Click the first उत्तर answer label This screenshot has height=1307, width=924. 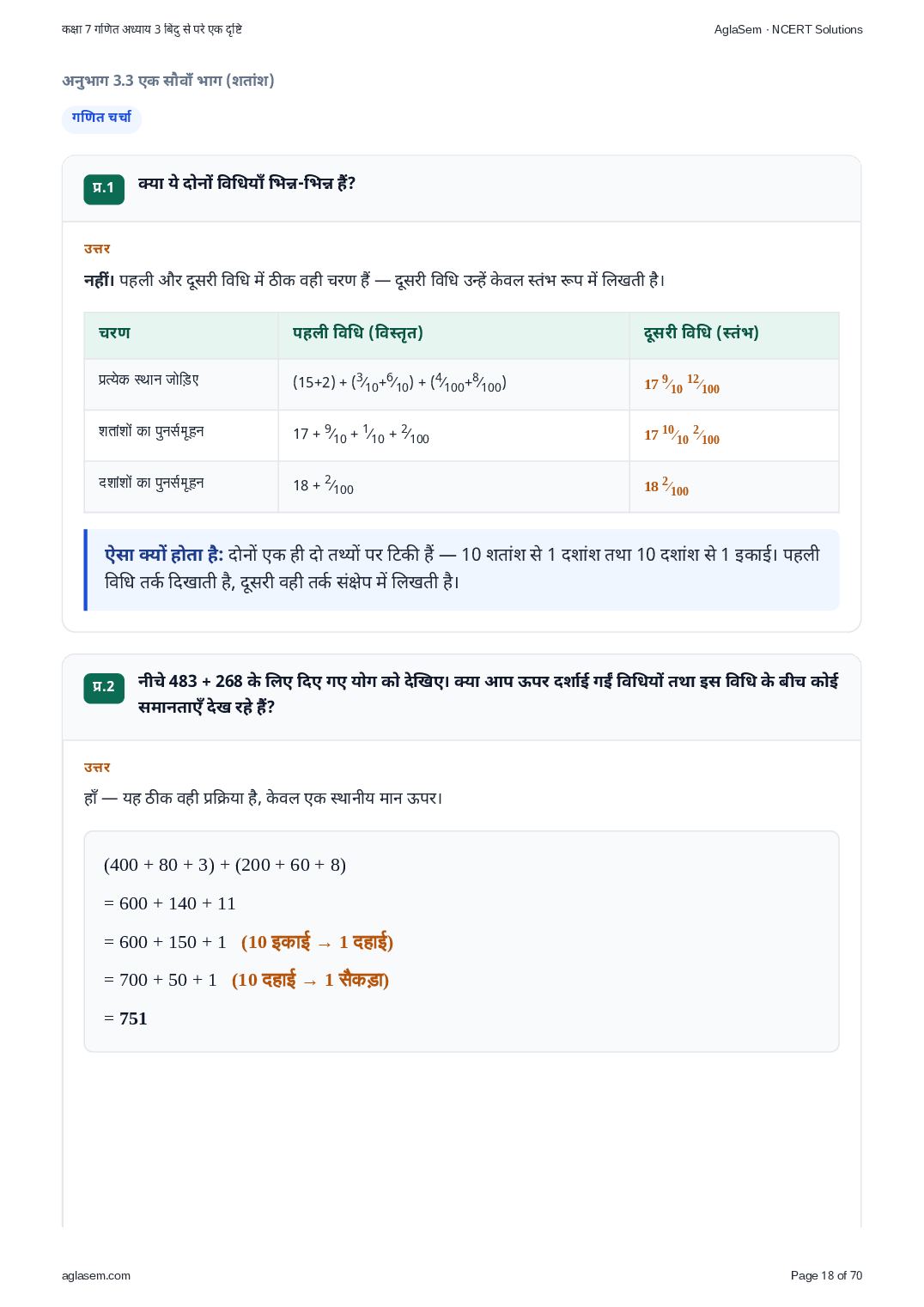coord(97,249)
